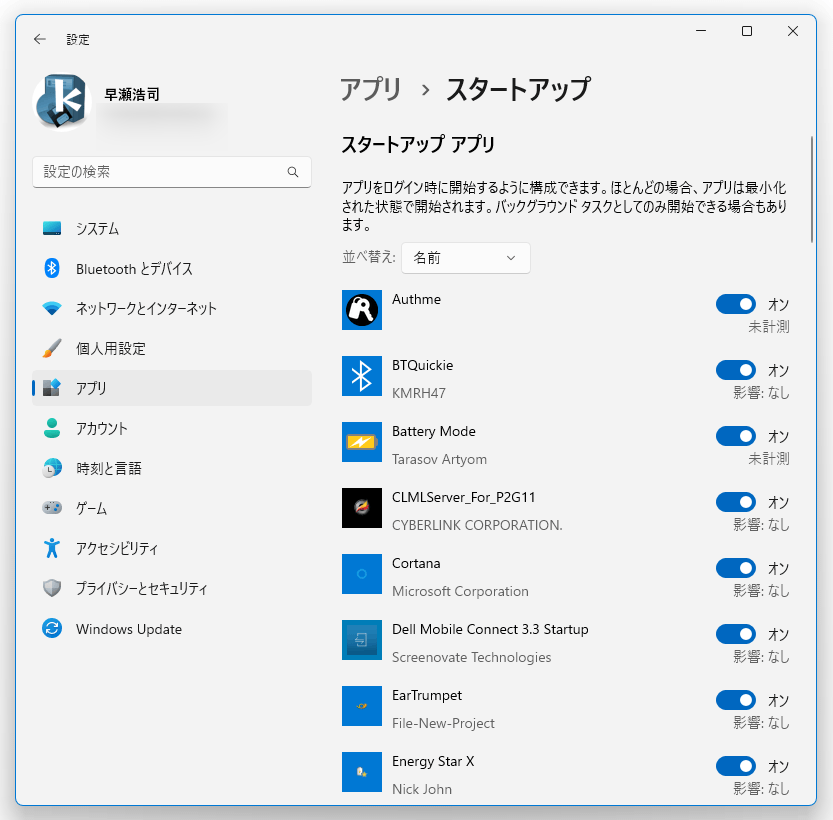The width and height of the screenshot is (833, 820).
Task: Click the Cortana app icon
Action: [x=362, y=574]
